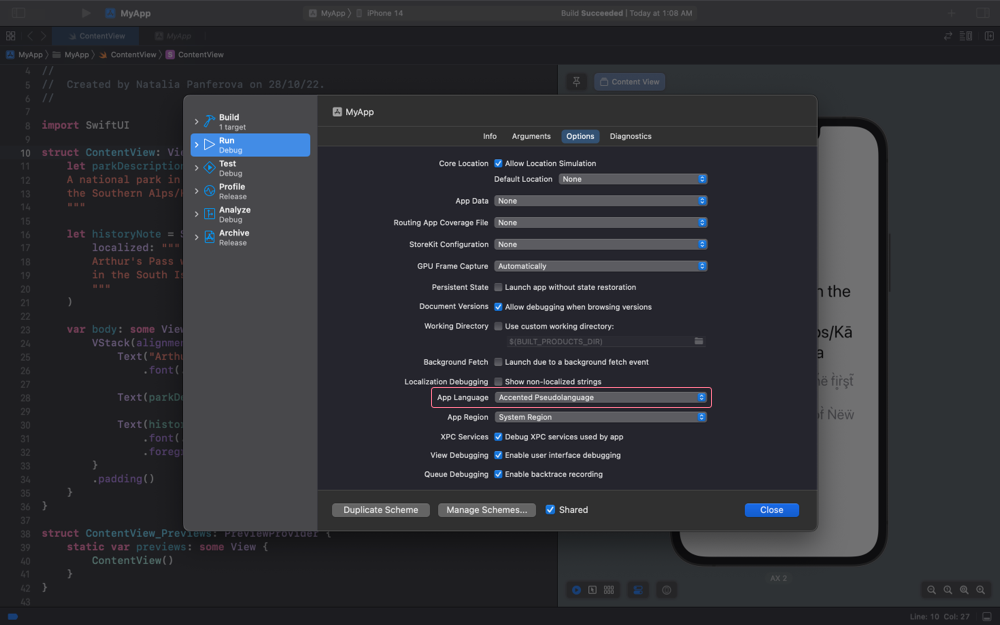This screenshot has height=625, width=1000.
Task: Switch to the Arguments tab
Action: [531, 136]
